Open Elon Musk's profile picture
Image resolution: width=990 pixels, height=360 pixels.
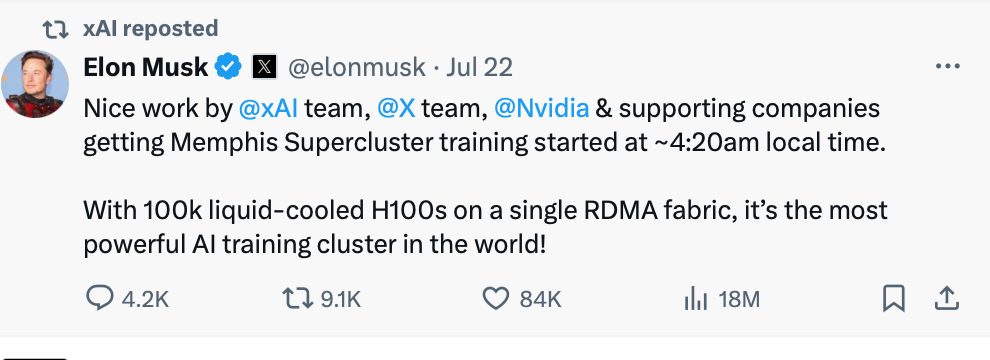[x=35, y=84]
